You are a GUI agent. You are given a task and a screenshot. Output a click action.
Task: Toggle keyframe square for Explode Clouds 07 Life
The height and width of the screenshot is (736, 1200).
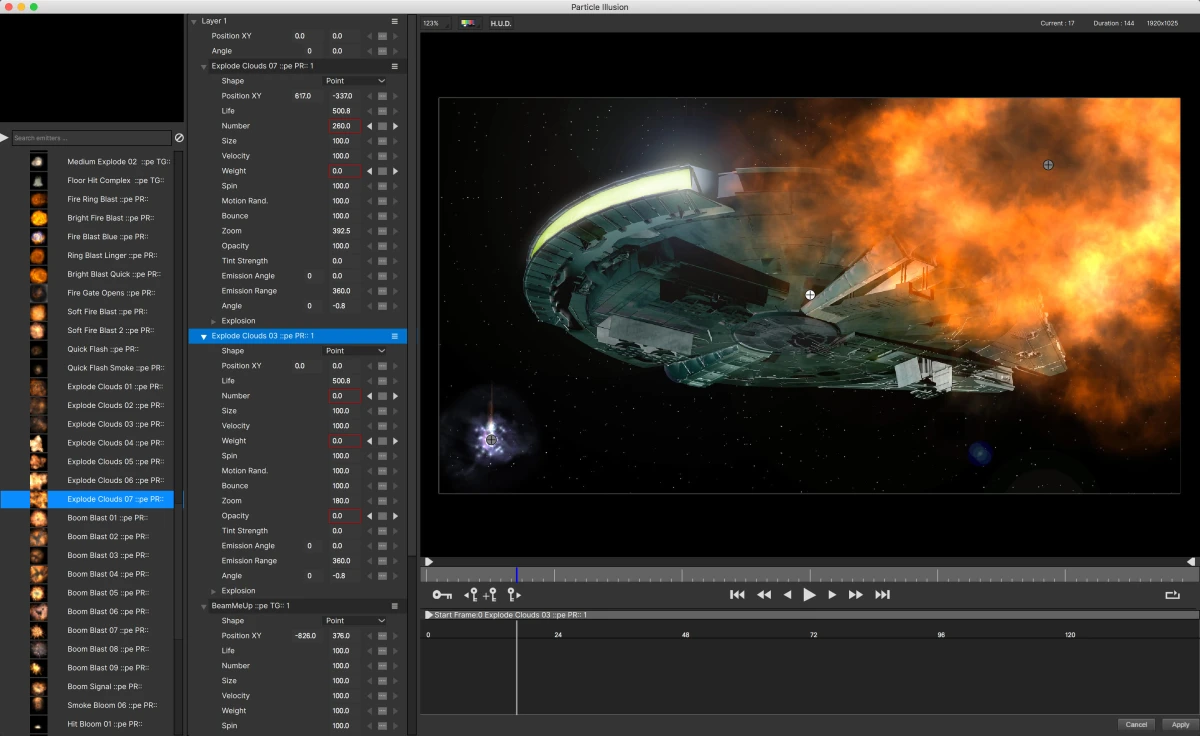(x=382, y=111)
